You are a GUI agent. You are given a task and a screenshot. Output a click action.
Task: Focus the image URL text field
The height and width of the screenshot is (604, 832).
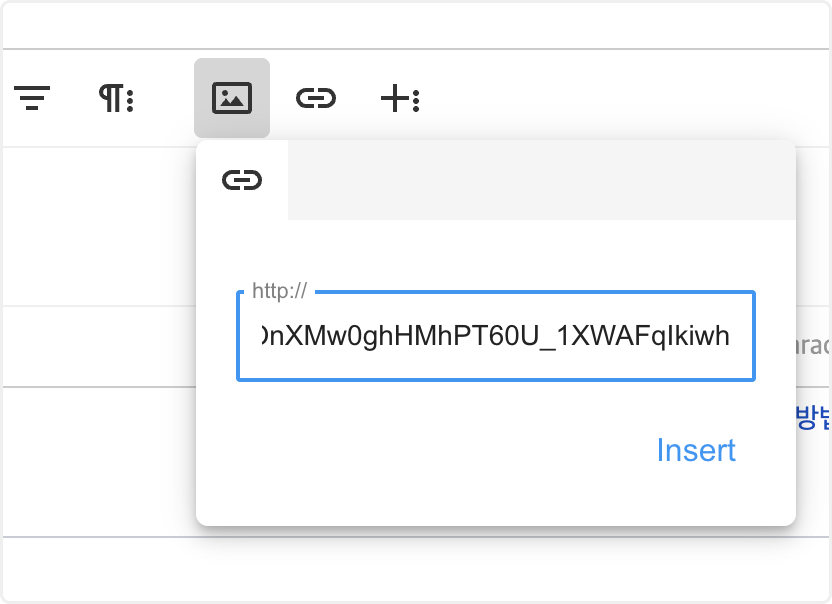pos(495,336)
